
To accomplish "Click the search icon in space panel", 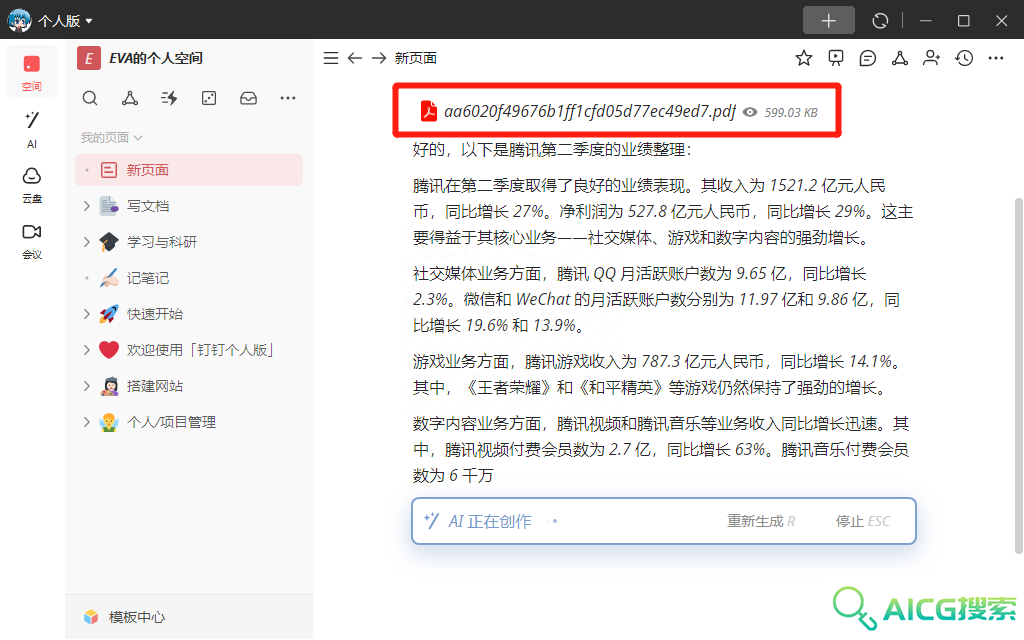I will click(x=90, y=99).
